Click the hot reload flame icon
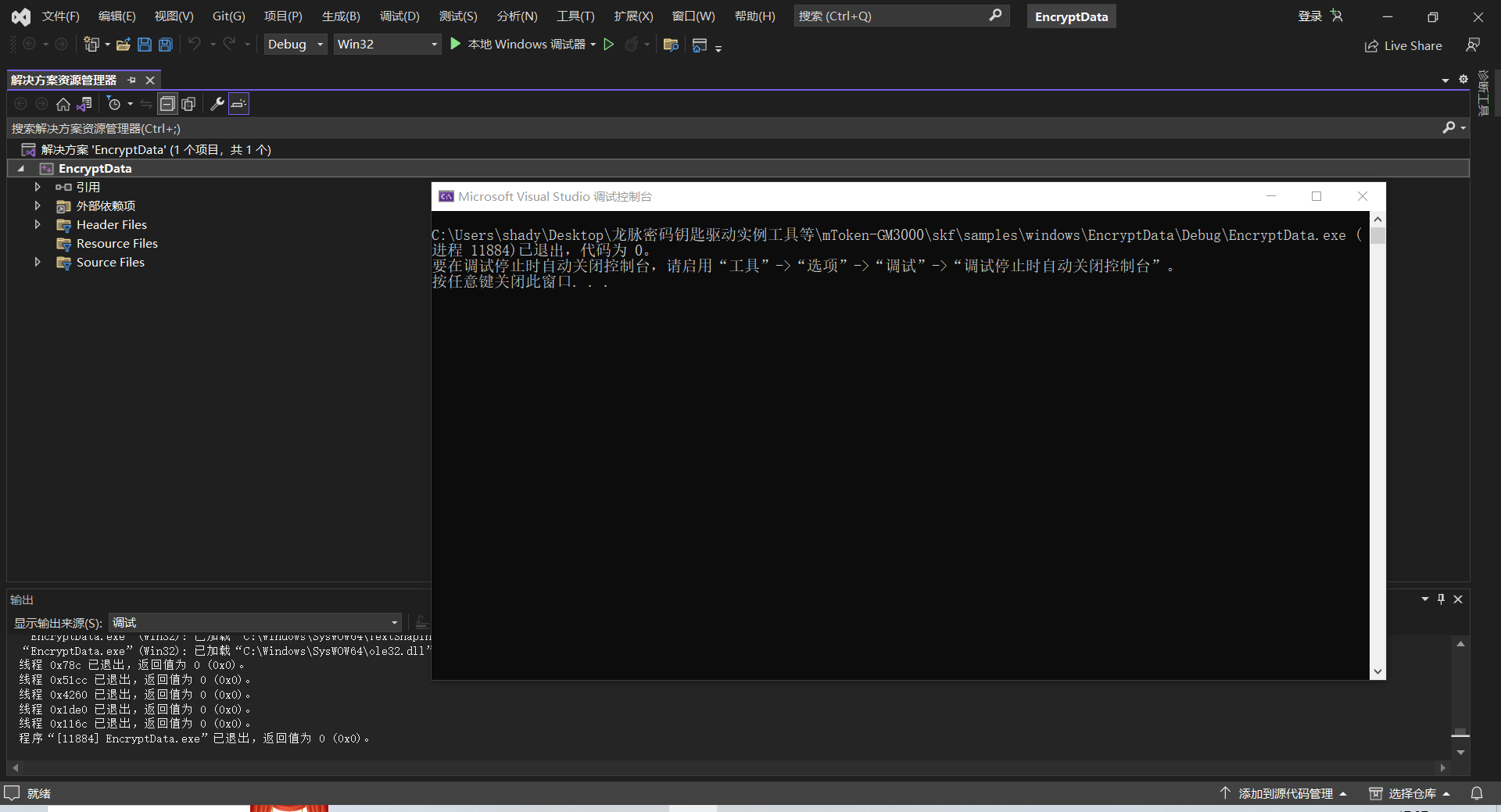 (x=631, y=44)
